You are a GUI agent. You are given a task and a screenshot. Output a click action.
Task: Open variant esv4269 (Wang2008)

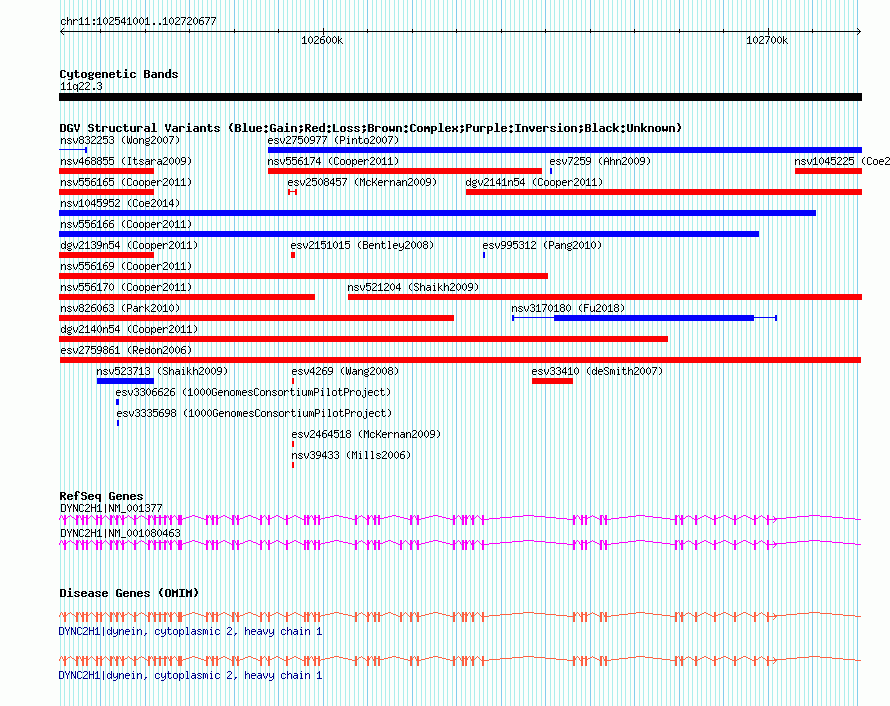[x=345, y=371]
